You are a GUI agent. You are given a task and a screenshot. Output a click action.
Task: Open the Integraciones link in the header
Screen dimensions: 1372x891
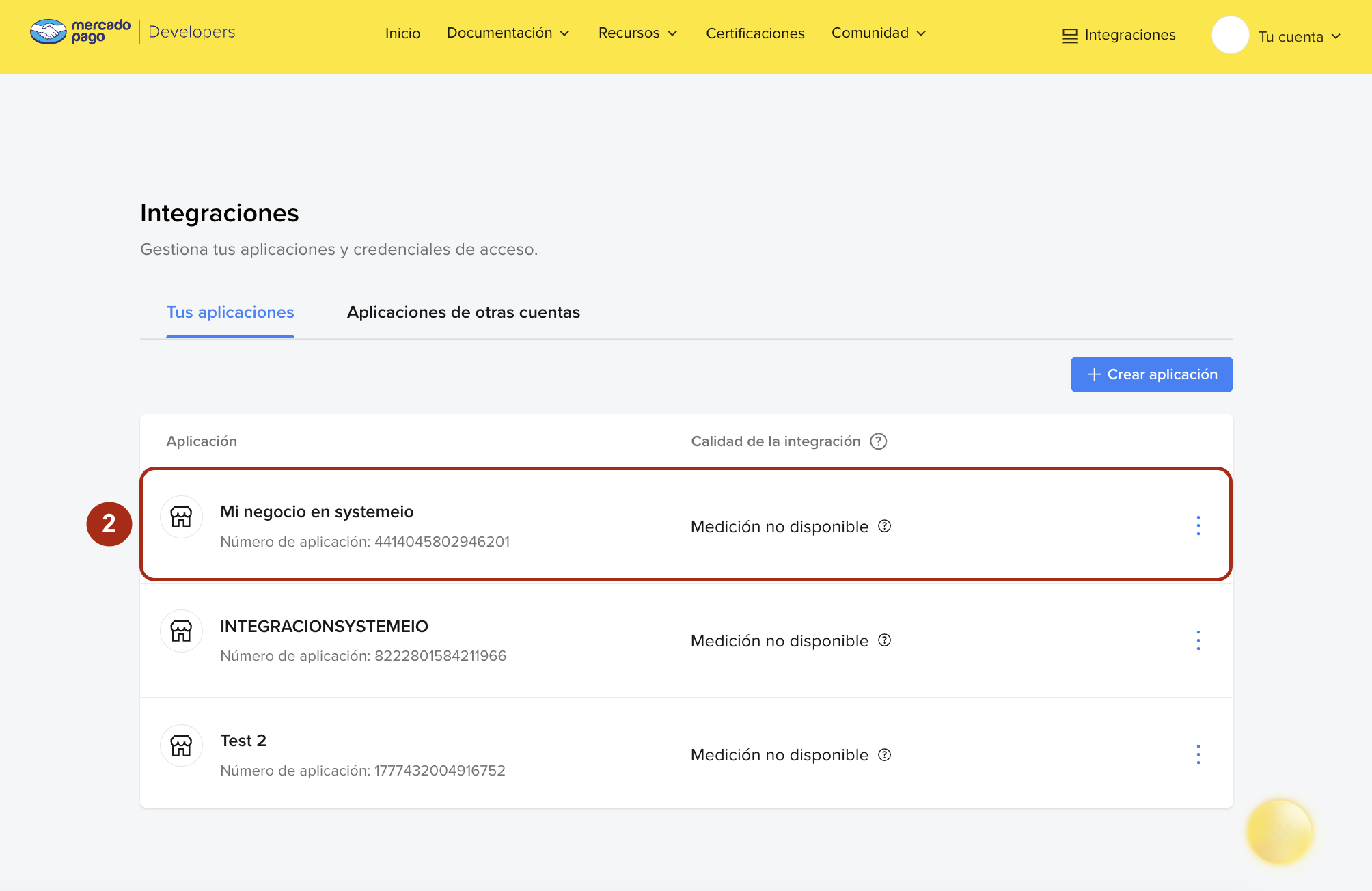1130,35
